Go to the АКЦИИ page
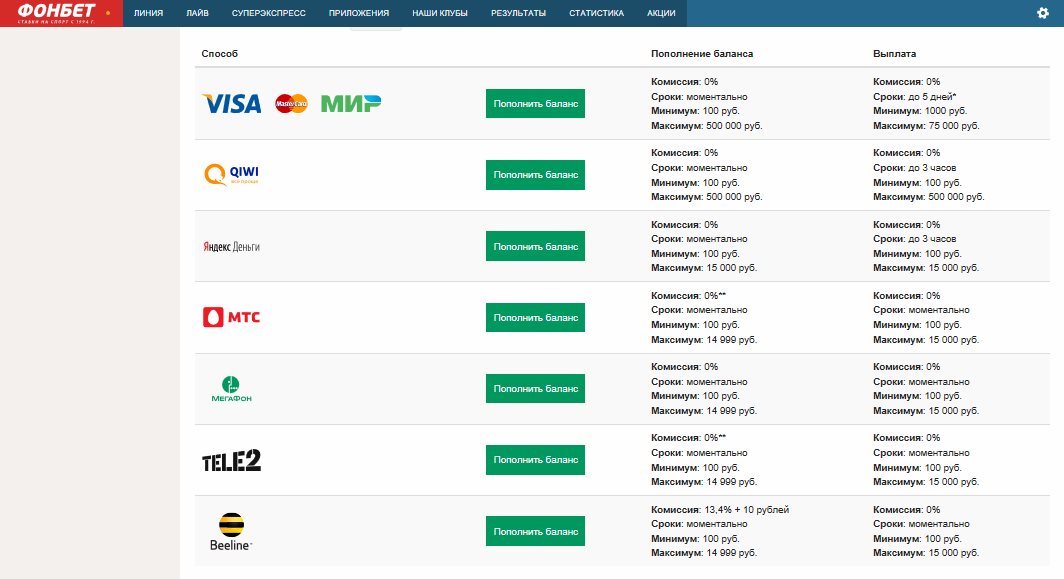This screenshot has height=579, width=1064. tap(661, 13)
